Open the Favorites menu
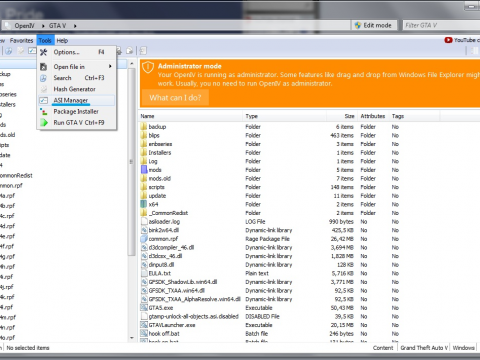This screenshot has width=480, height=360. coord(21,40)
